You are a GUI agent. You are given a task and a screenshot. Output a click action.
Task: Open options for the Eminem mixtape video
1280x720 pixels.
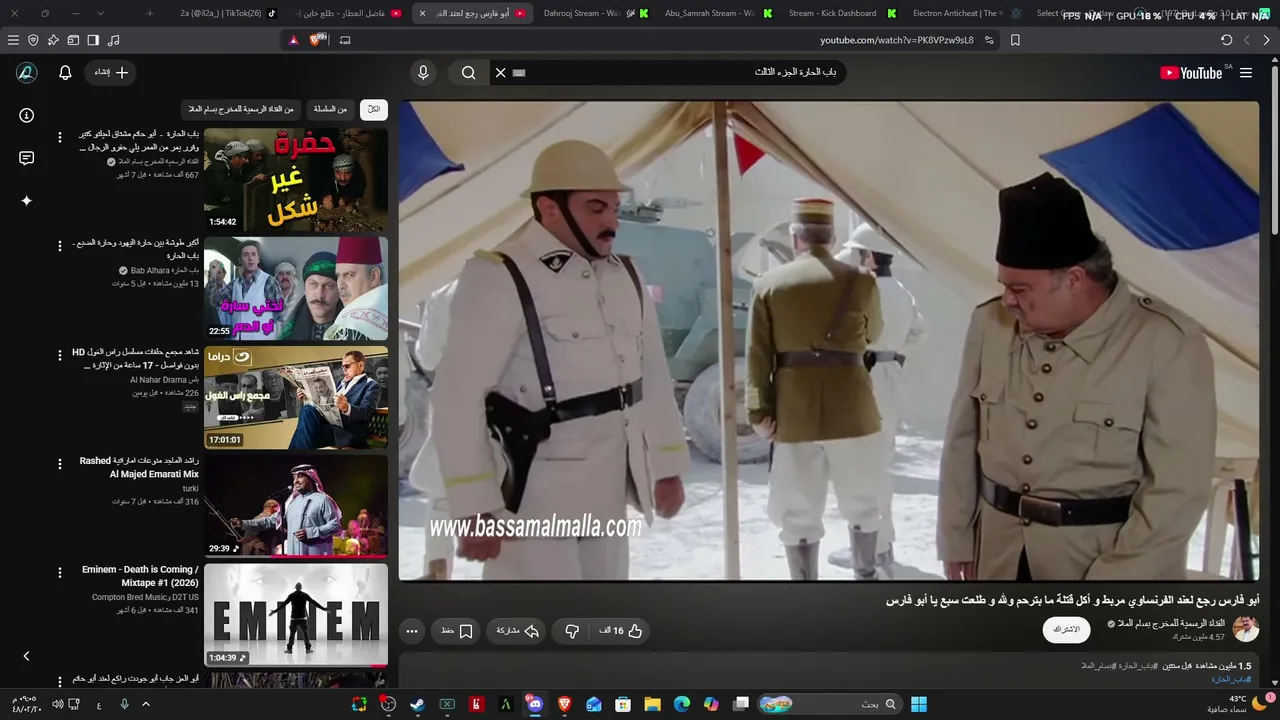(59, 573)
